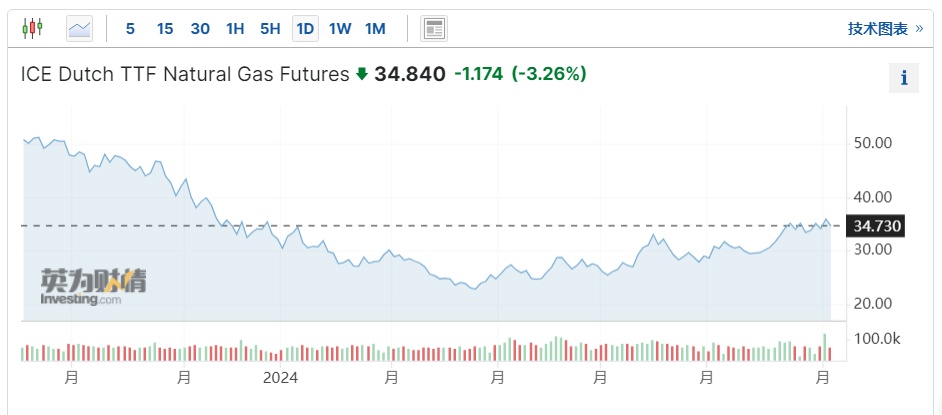
Task: Click the tallest volume bar near right end
Action: coord(825,347)
